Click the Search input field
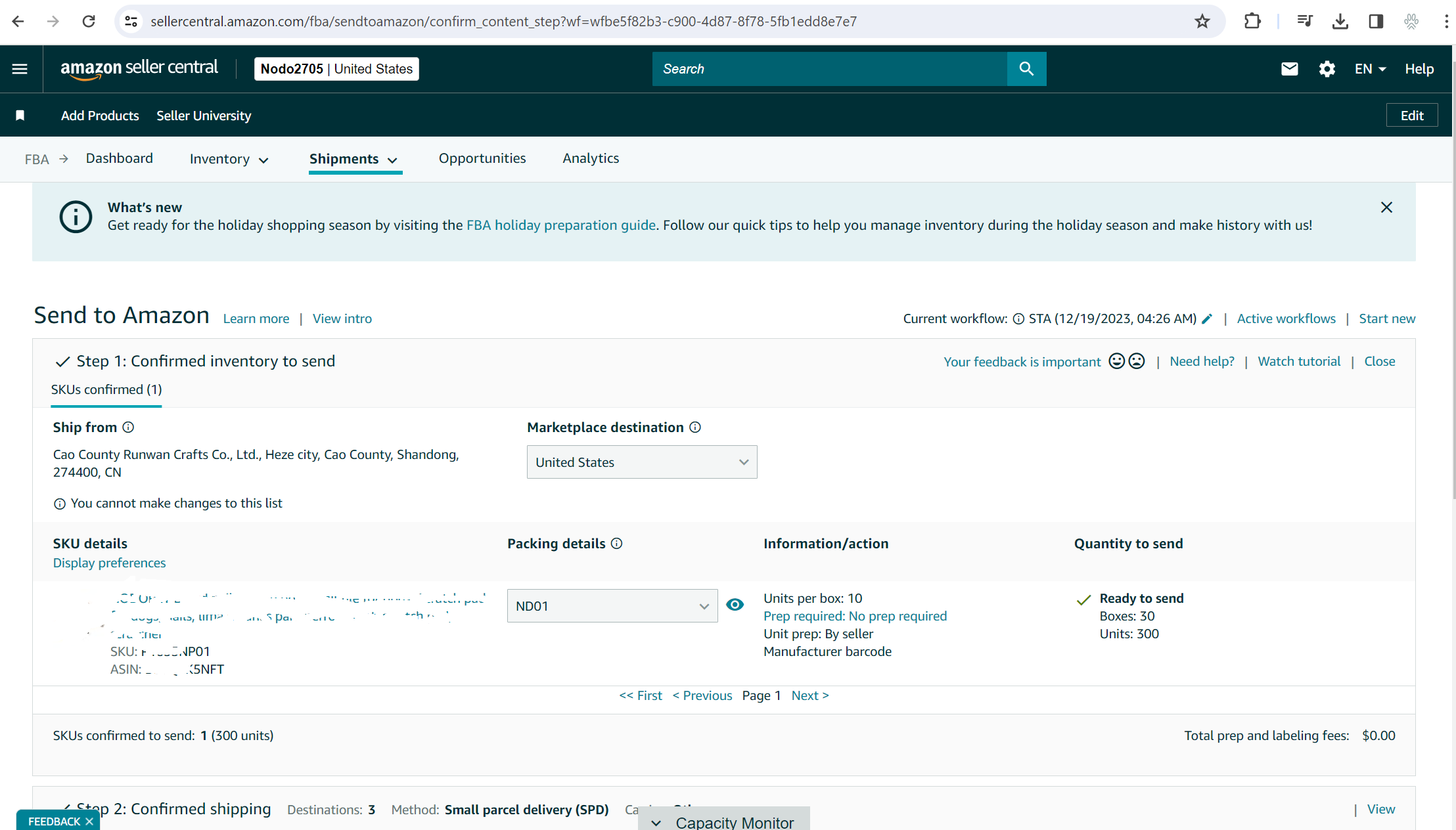The width and height of the screenshot is (1456, 830). pos(830,69)
